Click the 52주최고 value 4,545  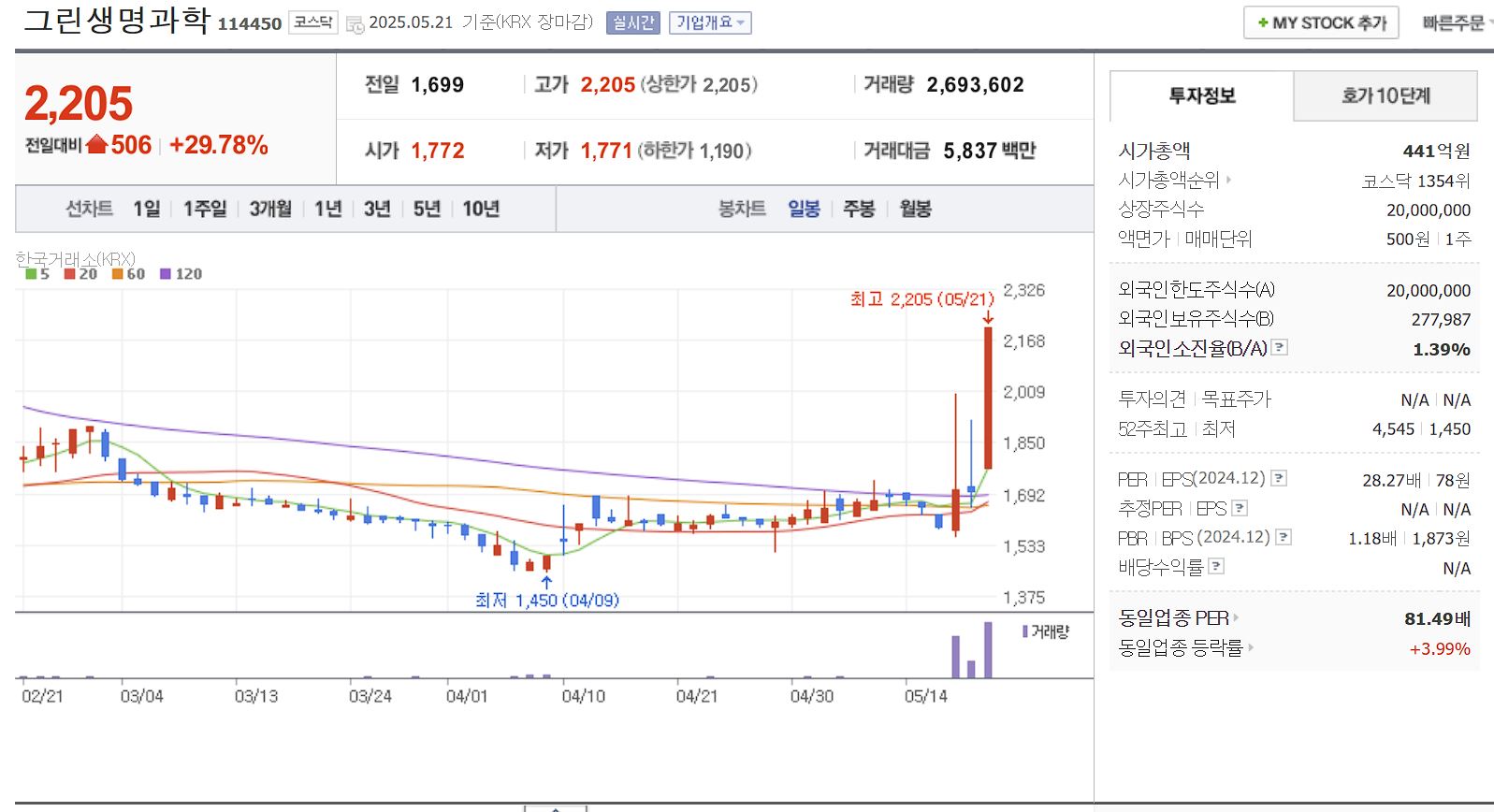(1394, 429)
